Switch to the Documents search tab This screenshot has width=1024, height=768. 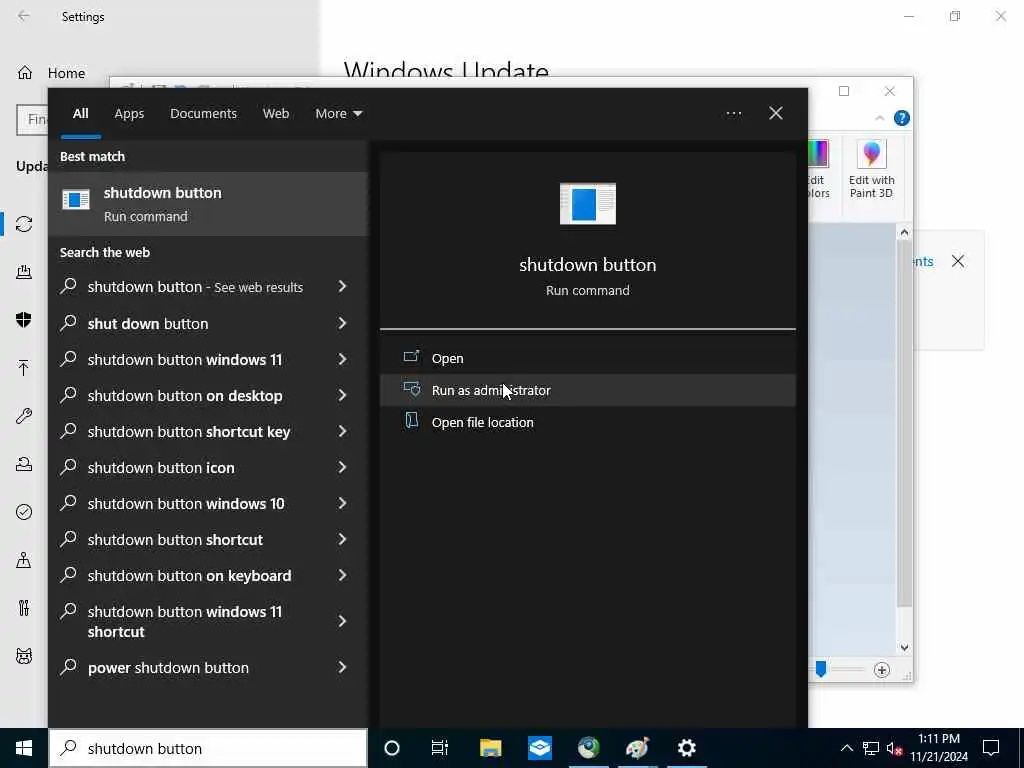[x=203, y=114]
